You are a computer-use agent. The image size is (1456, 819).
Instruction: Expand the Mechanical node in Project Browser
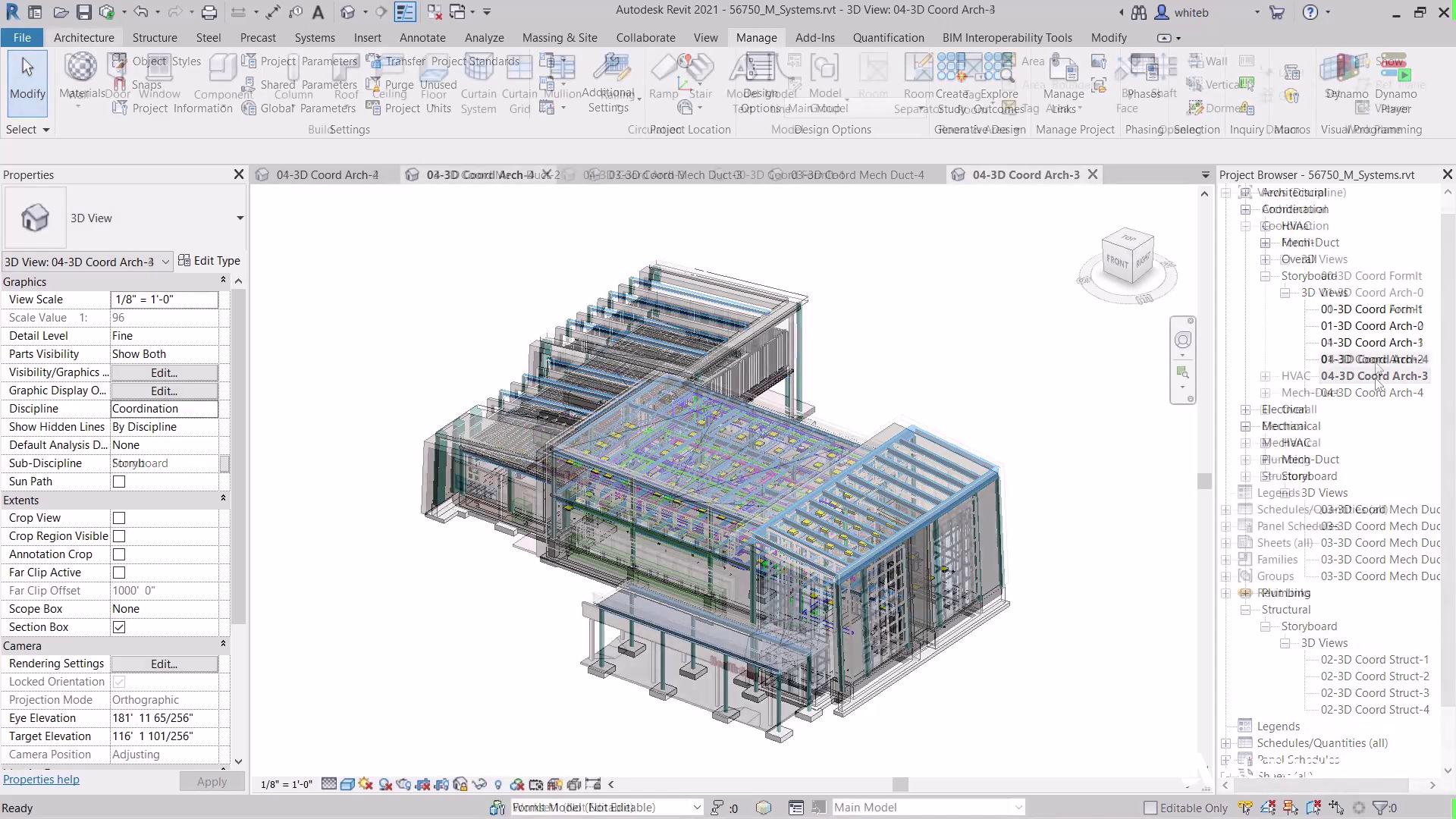(1246, 426)
